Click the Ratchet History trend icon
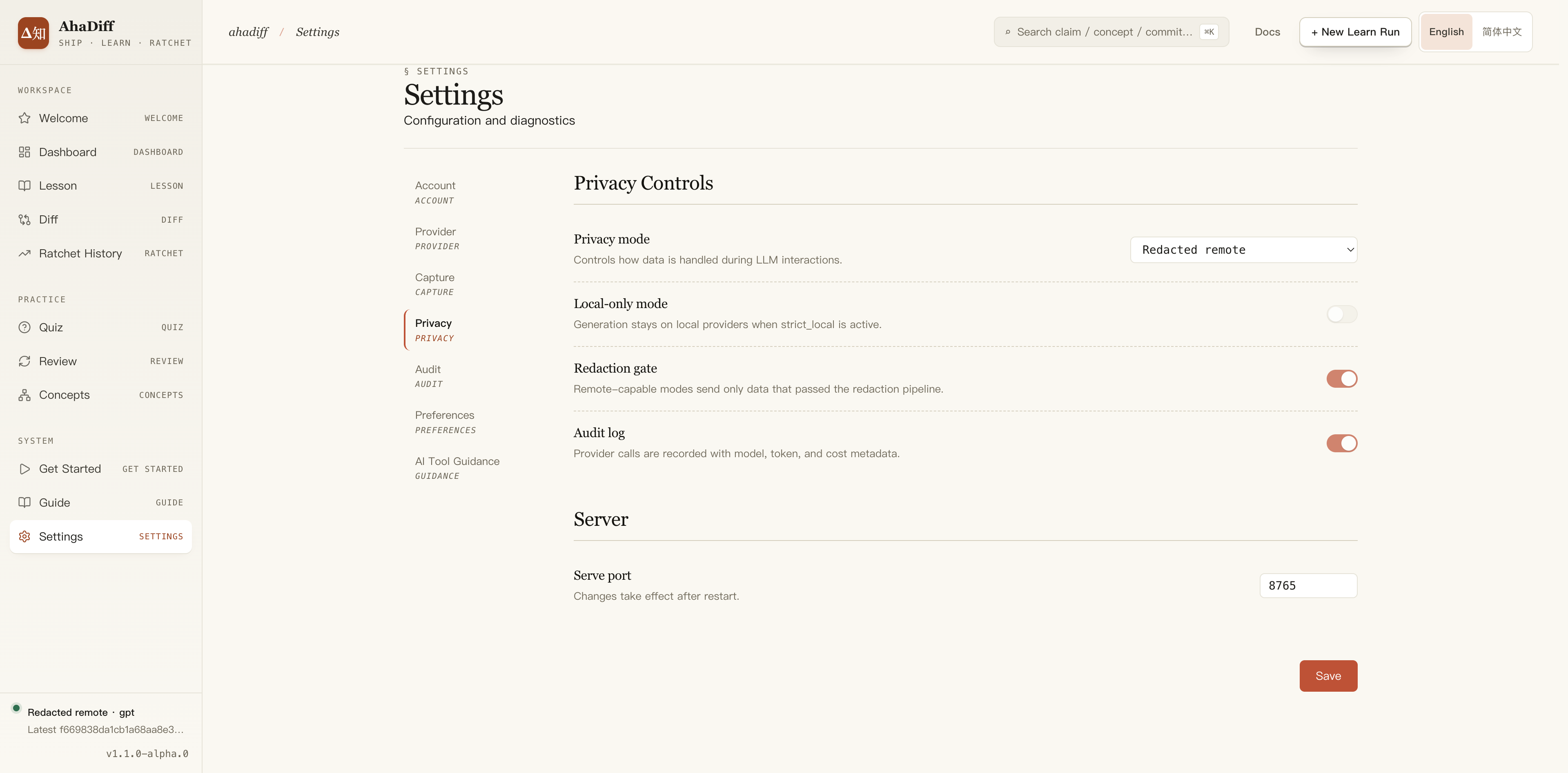Screen dimensions: 1568x773 pos(24,253)
